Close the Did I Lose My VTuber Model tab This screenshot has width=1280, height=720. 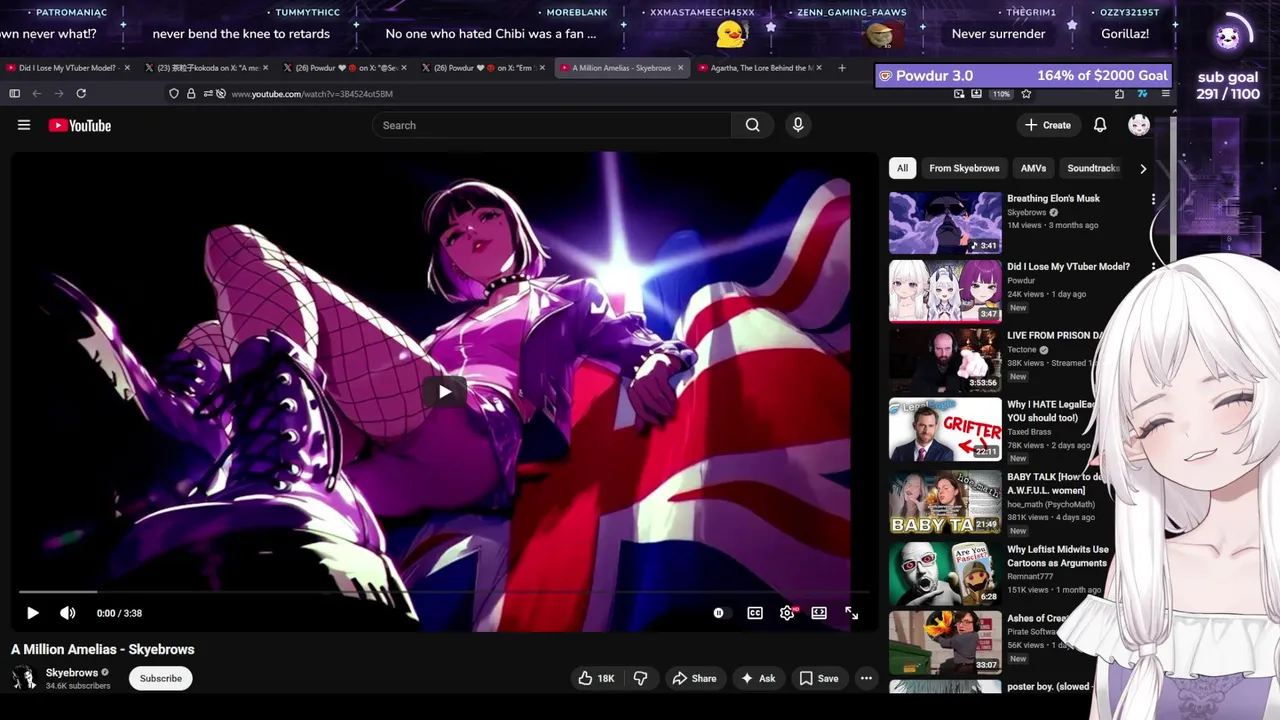127,68
